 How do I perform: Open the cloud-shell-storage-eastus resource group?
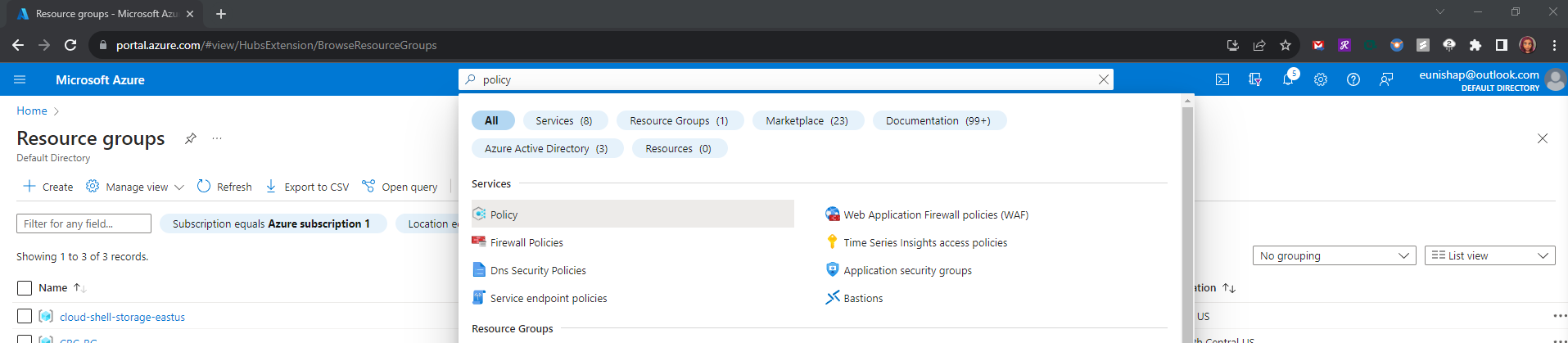coord(122,317)
